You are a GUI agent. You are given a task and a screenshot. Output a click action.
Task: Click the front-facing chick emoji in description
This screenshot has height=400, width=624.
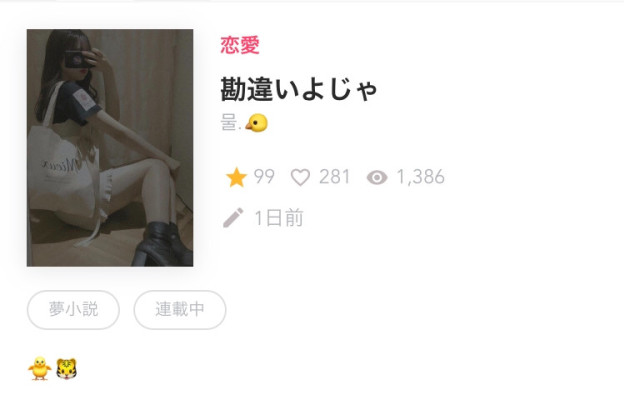coord(39,368)
